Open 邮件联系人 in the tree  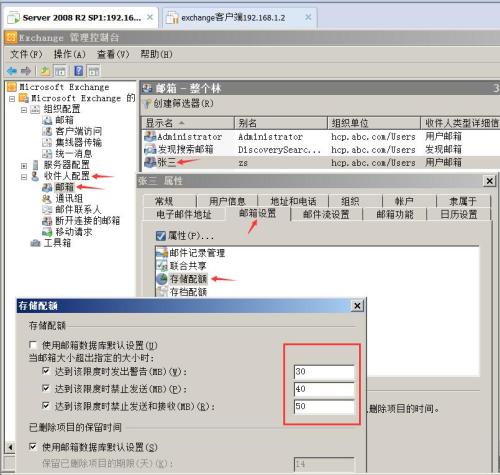(78, 209)
